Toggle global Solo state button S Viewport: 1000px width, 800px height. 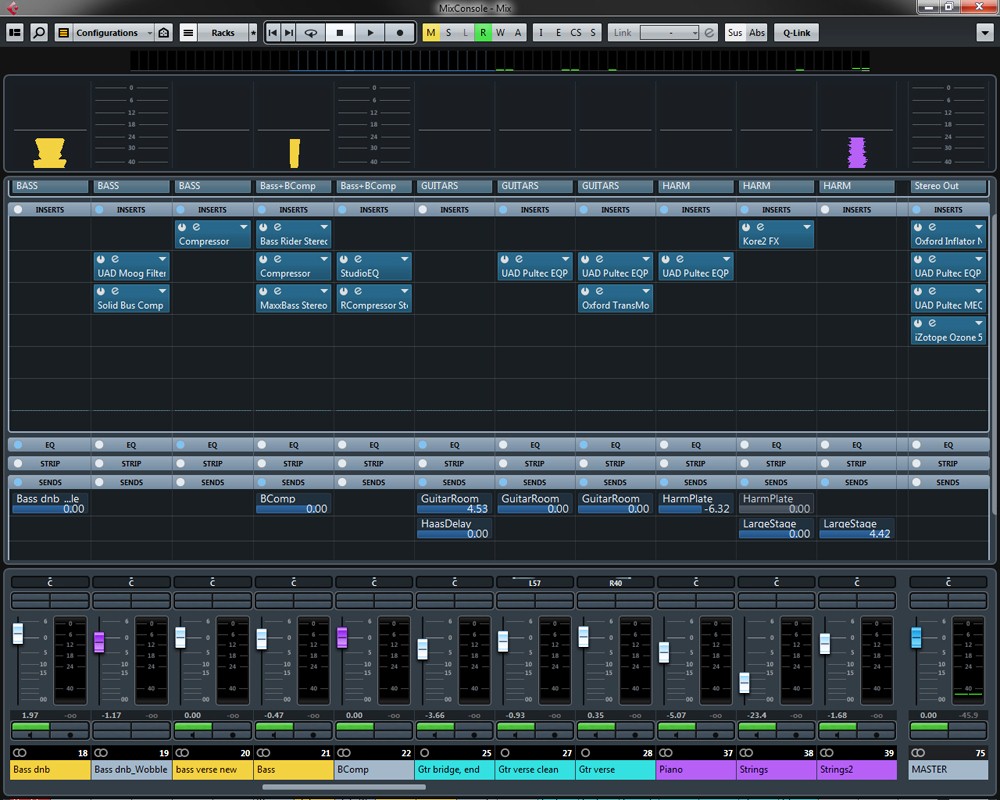click(448, 33)
